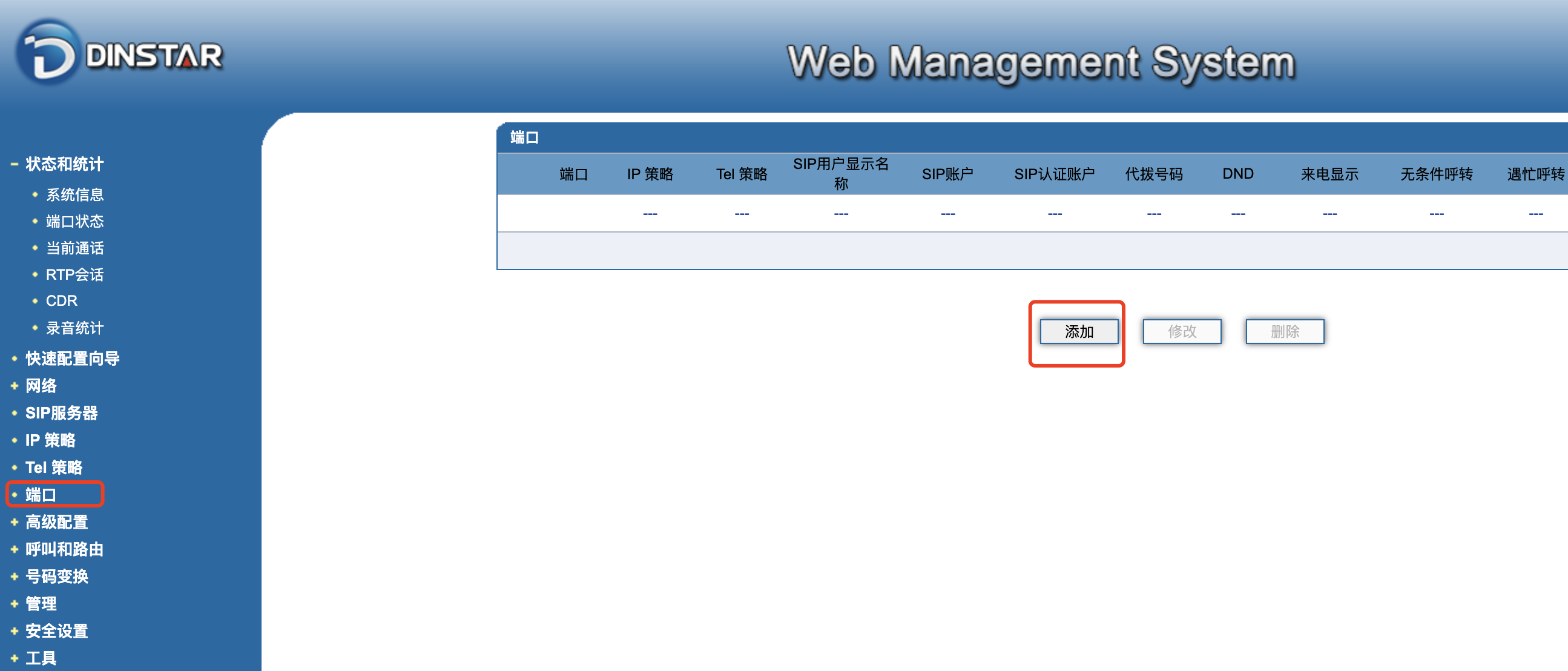This screenshot has height=671, width=1568.
Task: Open 系统信息 page
Action: (x=74, y=195)
